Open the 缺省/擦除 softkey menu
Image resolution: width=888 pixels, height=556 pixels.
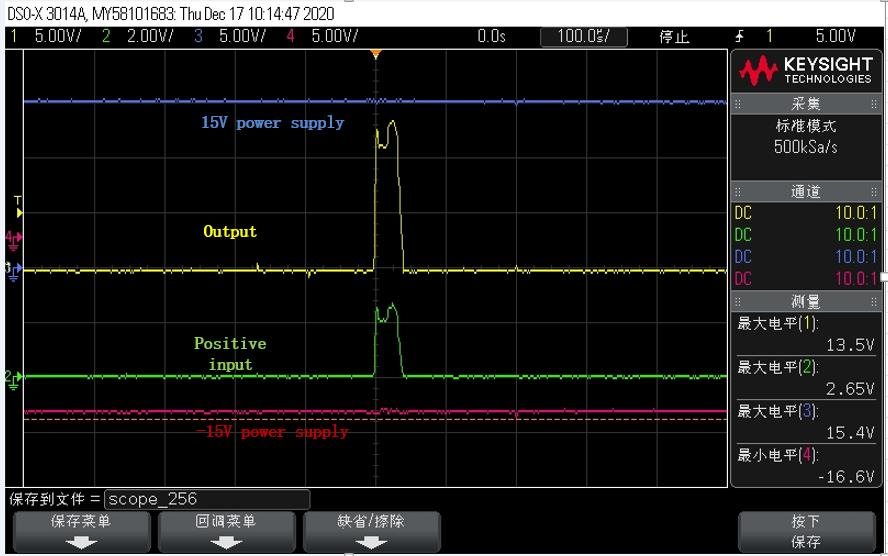(x=371, y=532)
